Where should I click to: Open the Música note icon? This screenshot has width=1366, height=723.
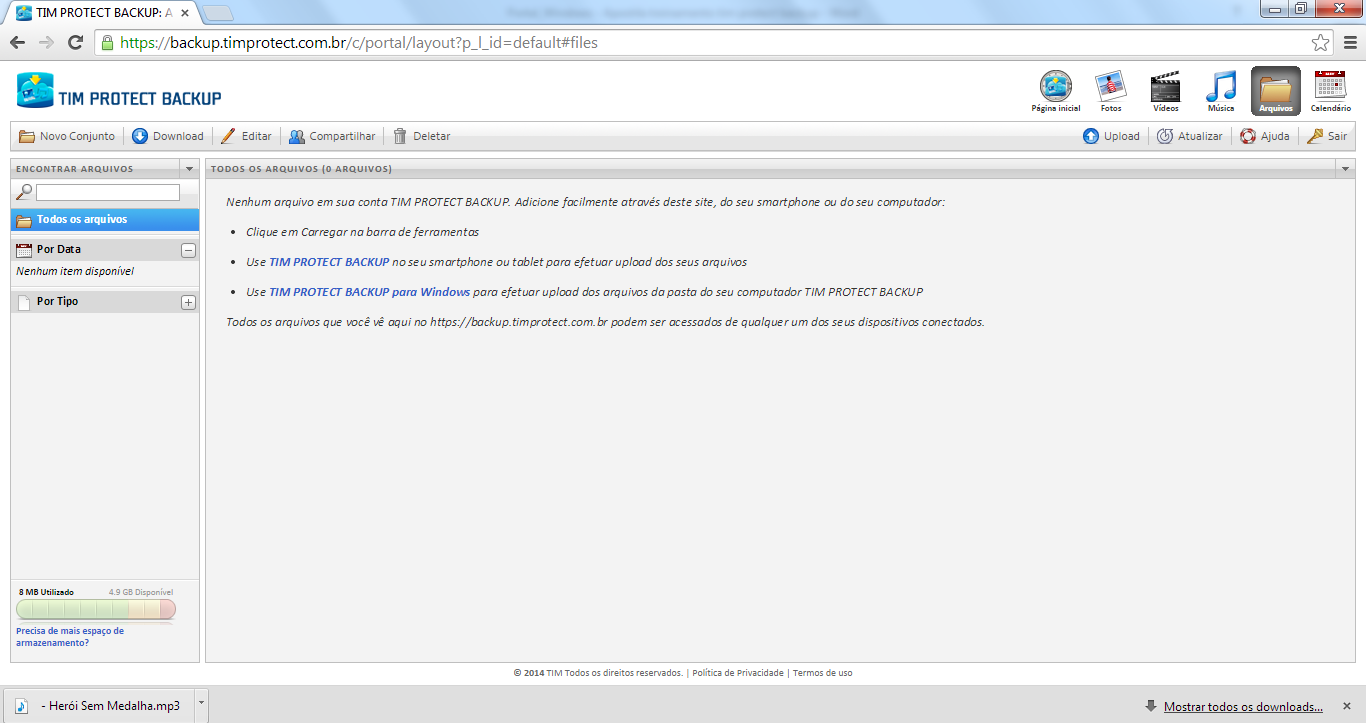point(1221,91)
